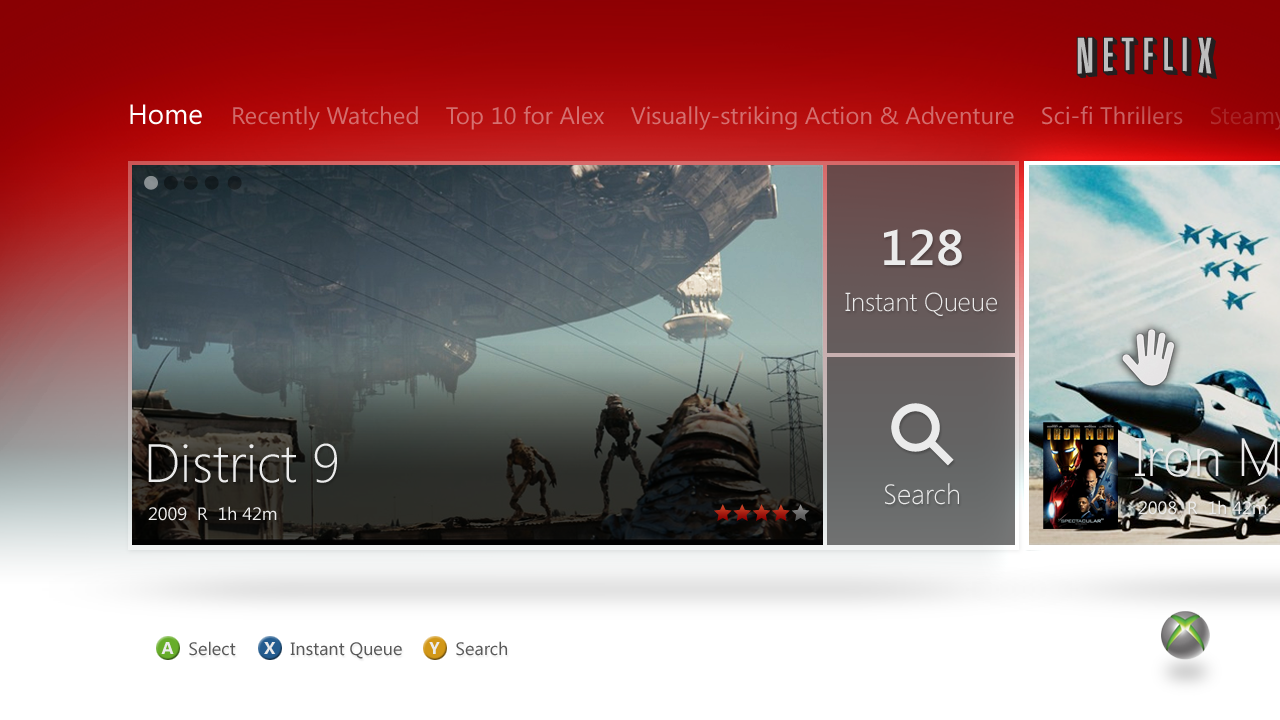Click the green A Select button hint

(196, 649)
